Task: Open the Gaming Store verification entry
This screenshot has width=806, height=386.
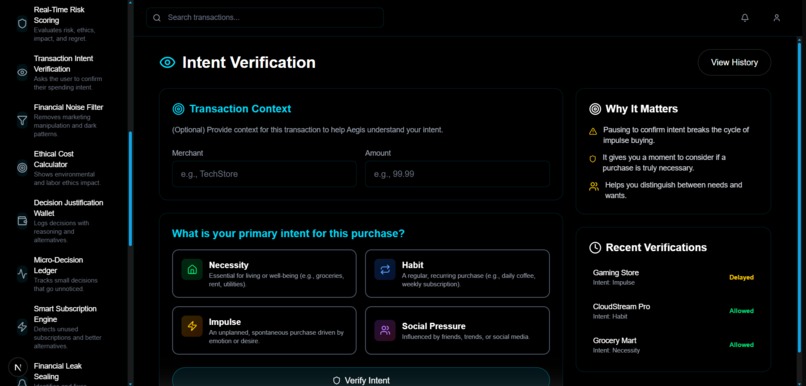Action: [673, 278]
